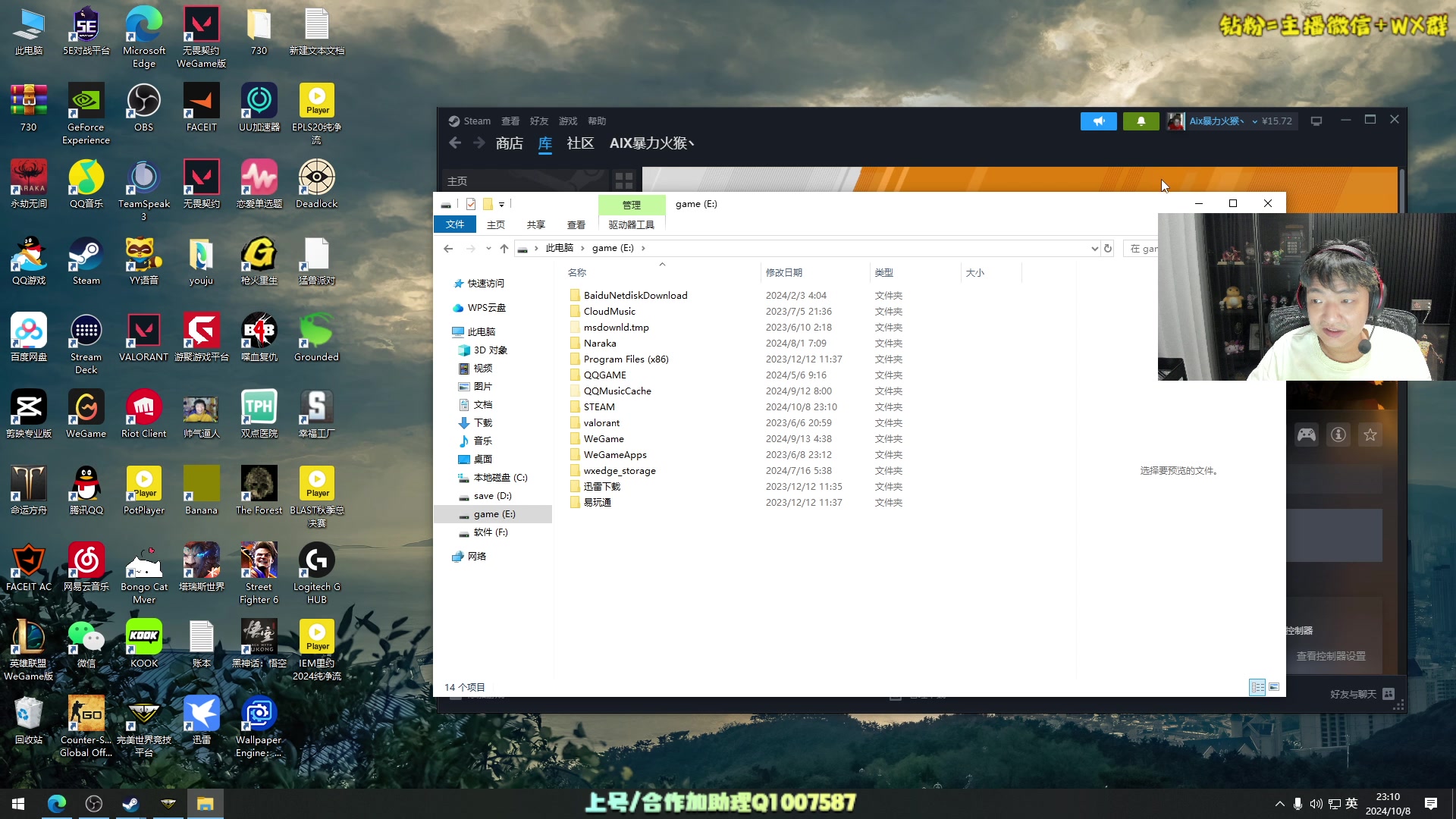This screenshot has width=1456, height=819.
Task: Go to Steam 社区 page
Action: [x=580, y=143]
